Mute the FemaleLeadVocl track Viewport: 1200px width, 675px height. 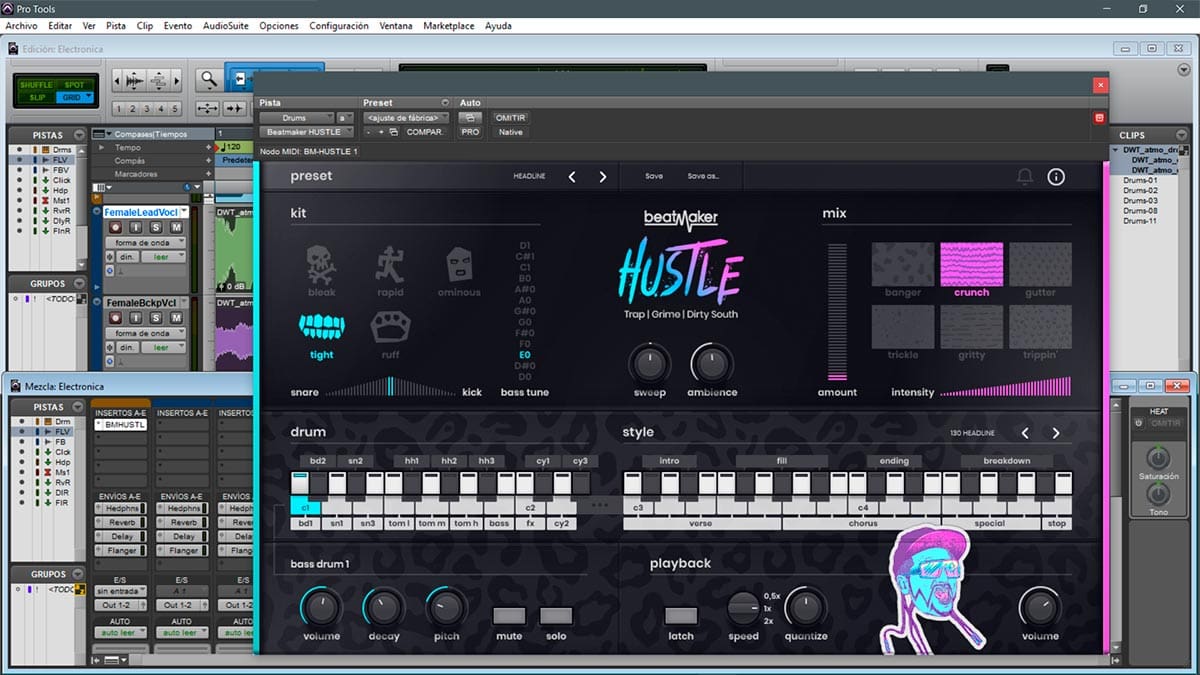pyautogui.click(x=177, y=228)
